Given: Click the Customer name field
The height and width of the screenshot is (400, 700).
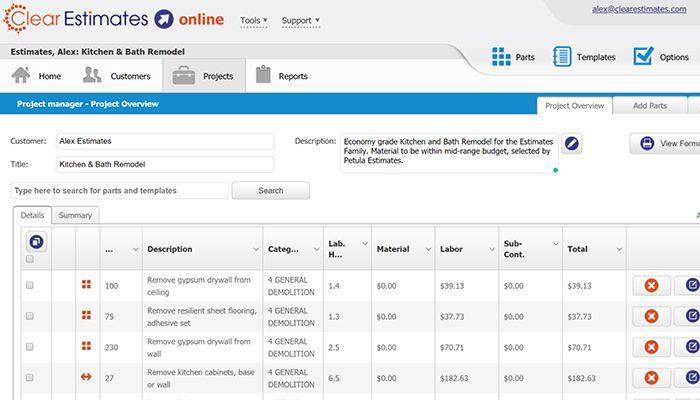Looking at the screenshot, I should pos(165,141).
